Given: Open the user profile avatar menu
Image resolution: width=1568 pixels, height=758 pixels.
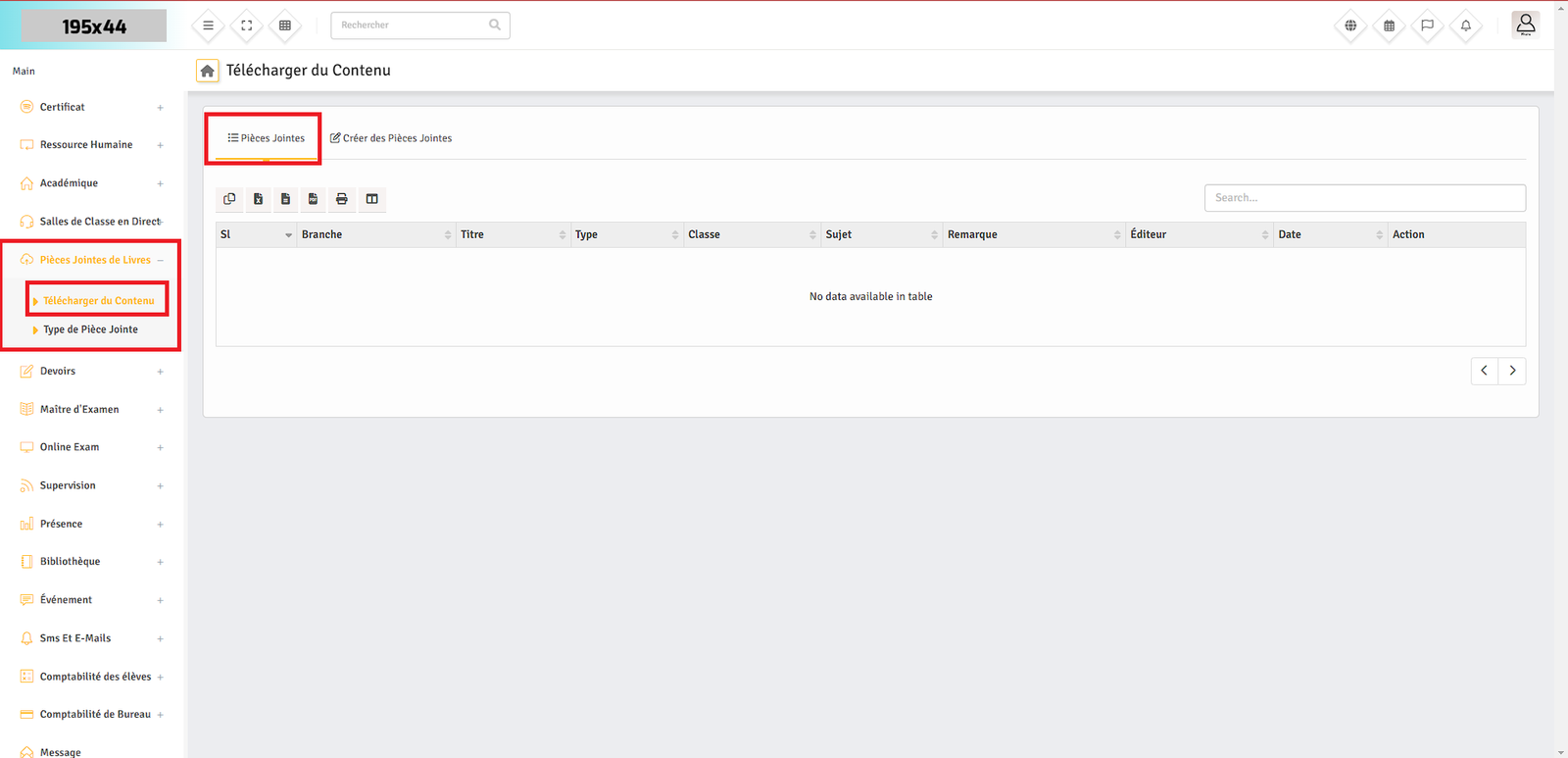Looking at the screenshot, I should point(1525,25).
